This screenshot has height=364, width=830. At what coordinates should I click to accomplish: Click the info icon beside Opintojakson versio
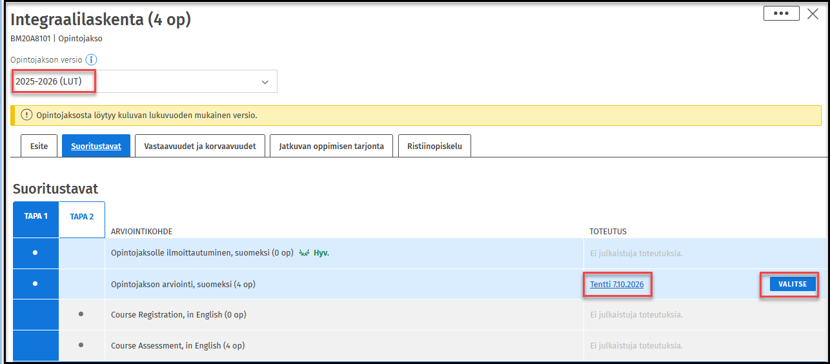(92, 60)
